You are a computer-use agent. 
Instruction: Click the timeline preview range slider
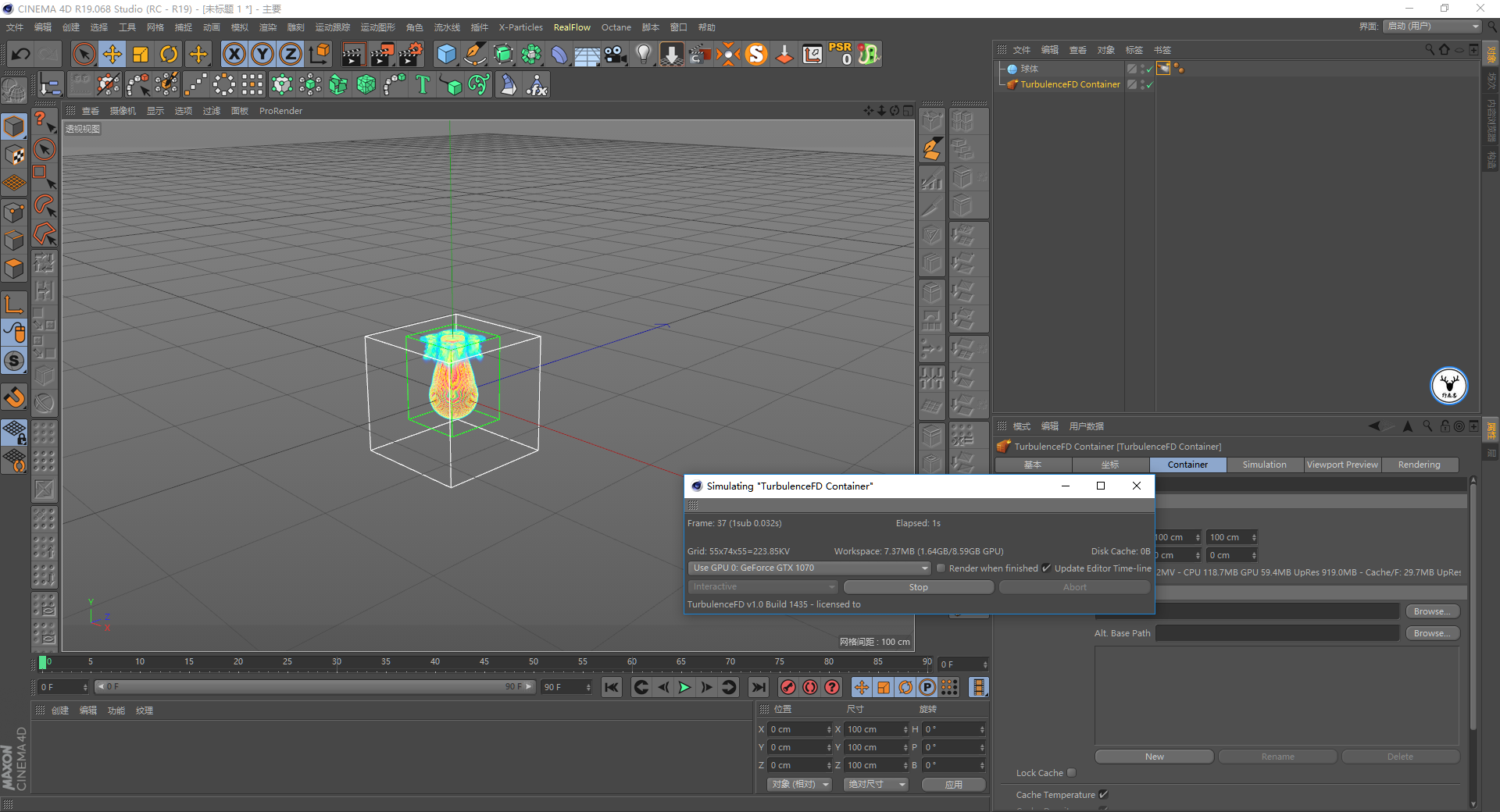coord(314,687)
